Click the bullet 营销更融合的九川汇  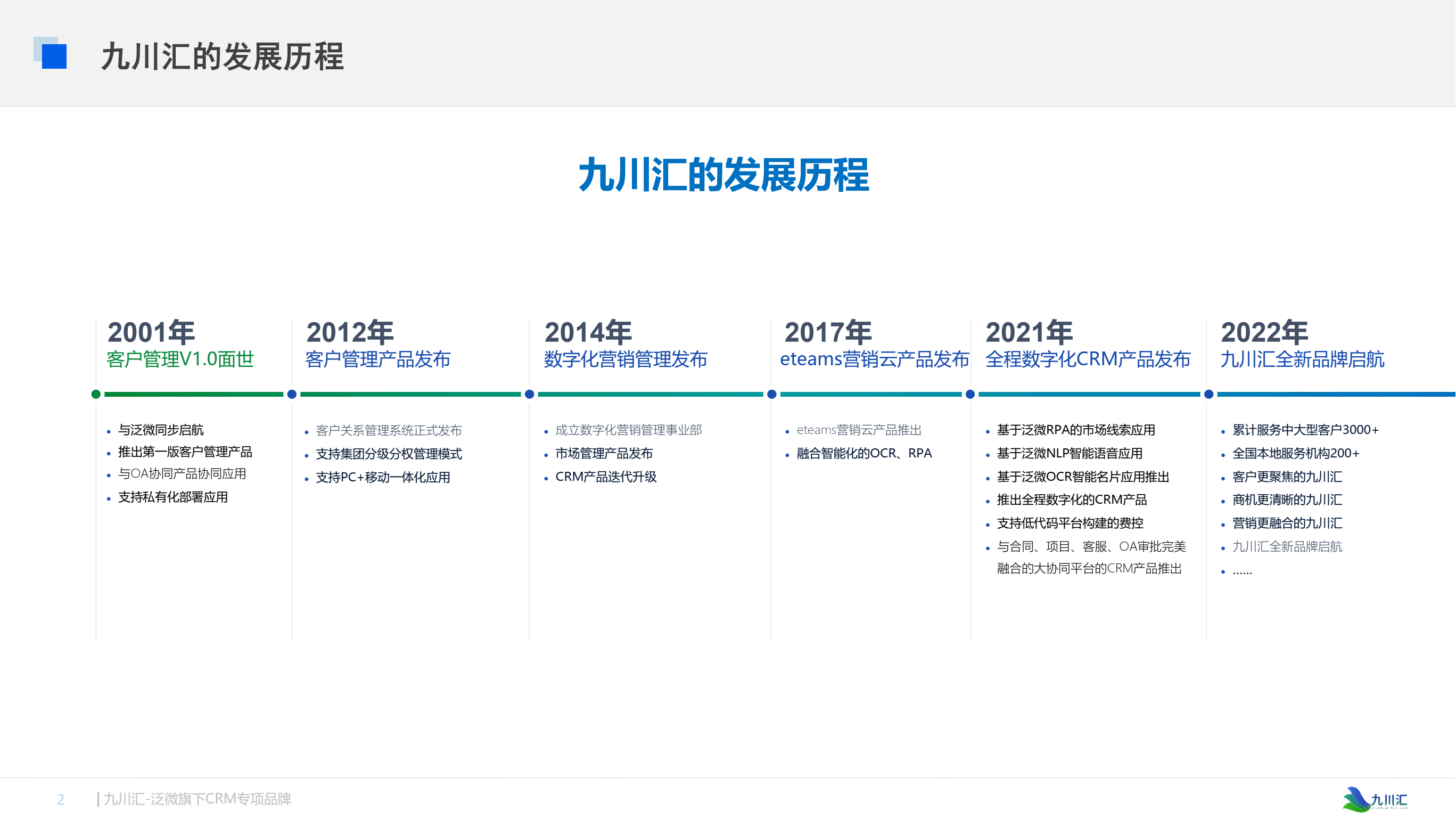pos(1288,523)
